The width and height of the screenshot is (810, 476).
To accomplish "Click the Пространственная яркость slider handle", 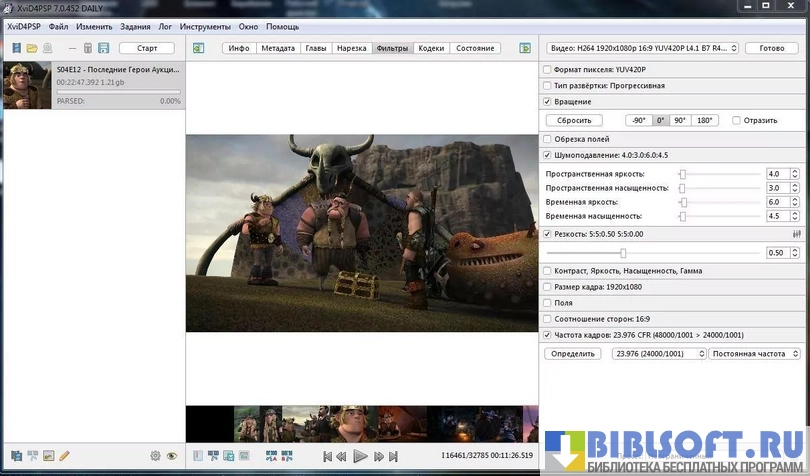I will (x=682, y=174).
